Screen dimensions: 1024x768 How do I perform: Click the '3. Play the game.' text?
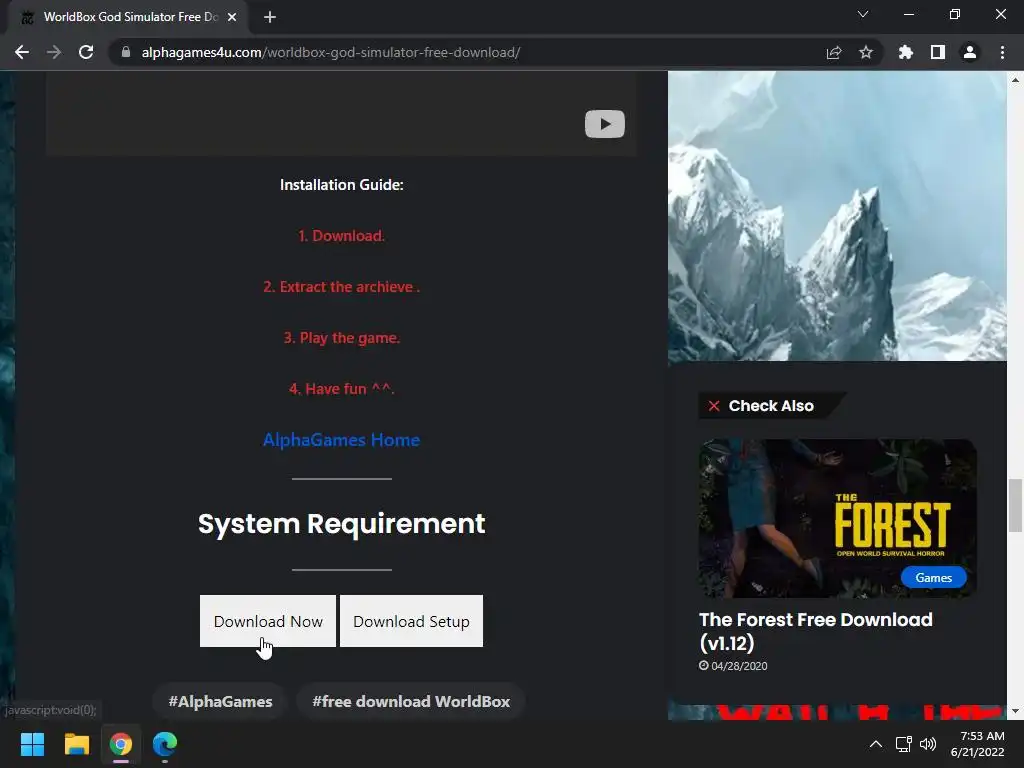pyautogui.click(x=342, y=338)
